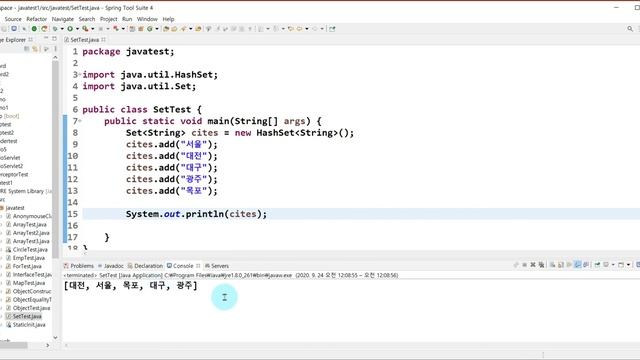Open the Refactor menu
This screenshot has height=360, width=640.
[x=37, y=19]
